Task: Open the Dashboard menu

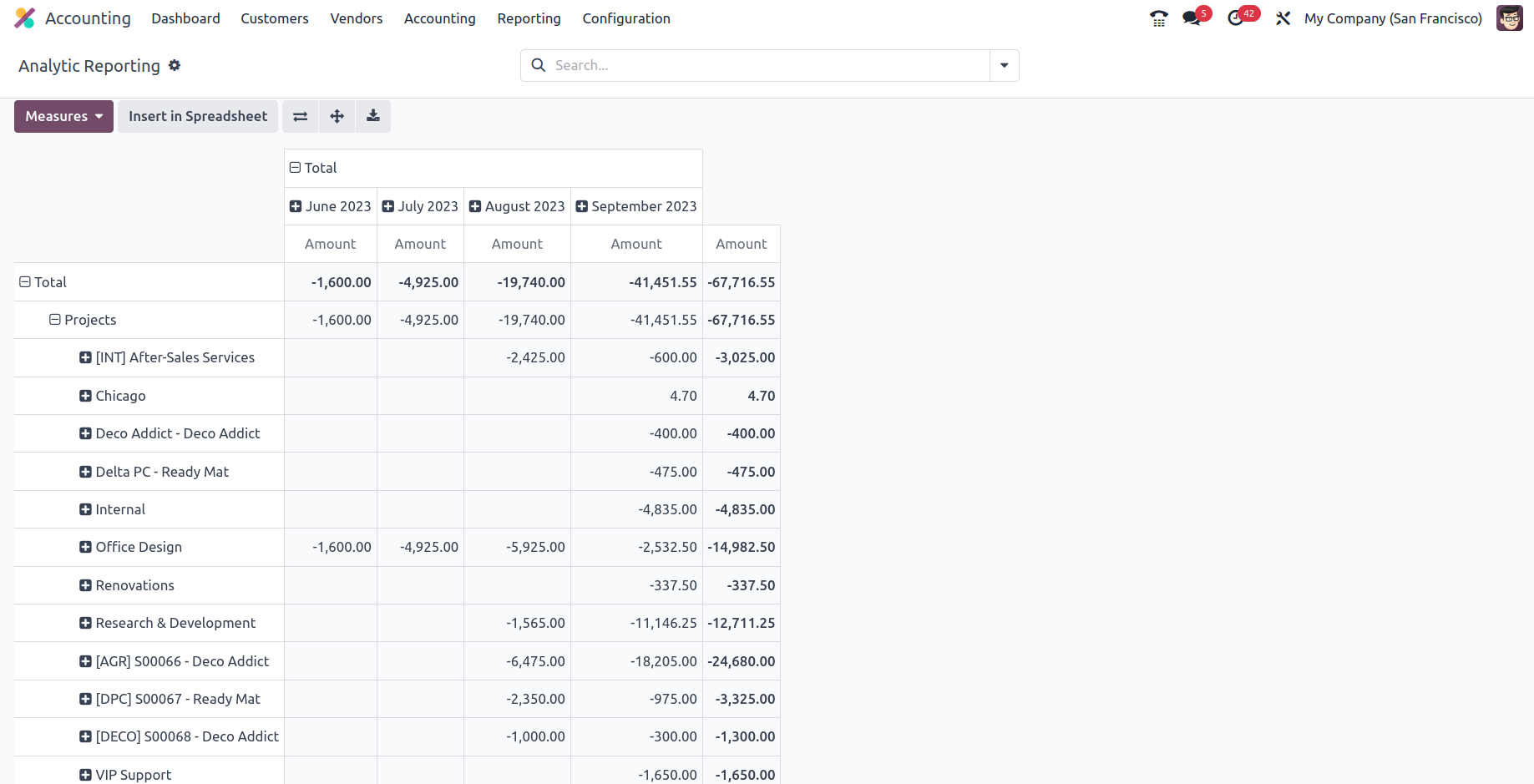Action: [185, 18]
